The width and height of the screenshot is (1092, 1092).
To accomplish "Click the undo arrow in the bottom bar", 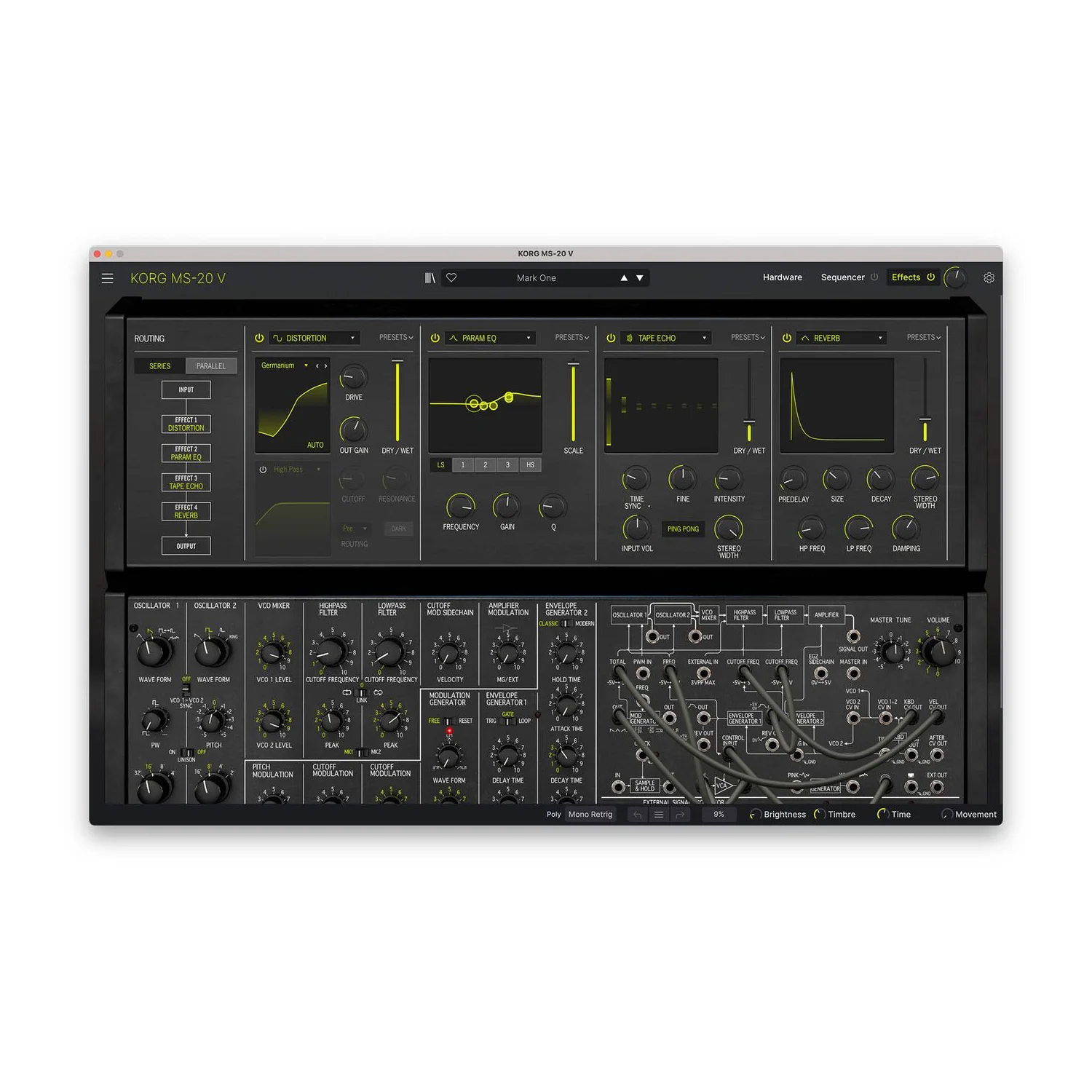I will (x=638, y=815).
